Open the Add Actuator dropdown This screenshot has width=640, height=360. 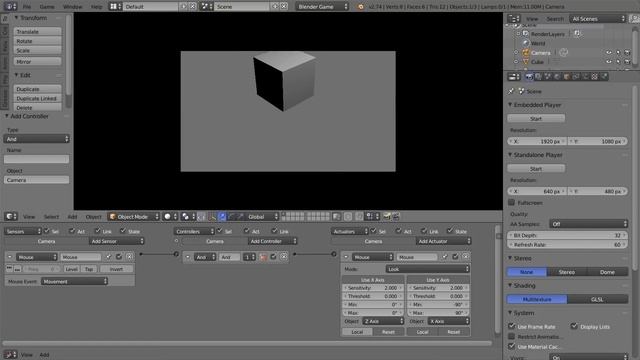444,241
